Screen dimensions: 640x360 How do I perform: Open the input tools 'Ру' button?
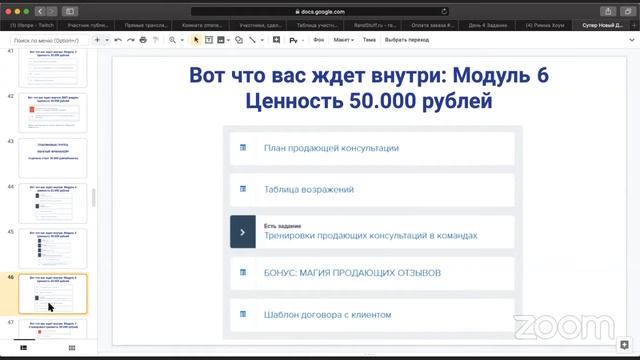(x=293, y=40)
